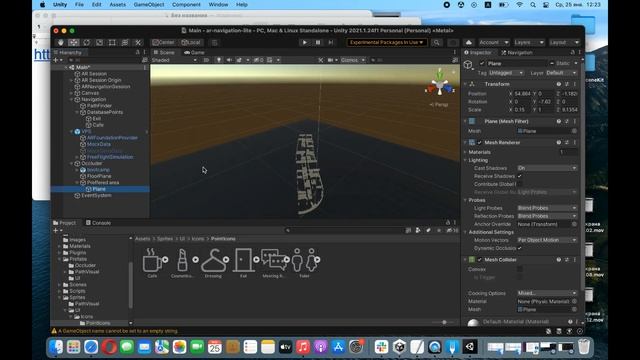Disable the Mesh Collider component checkbox
The width and height of the screenshot is (640, 360).
480,260
